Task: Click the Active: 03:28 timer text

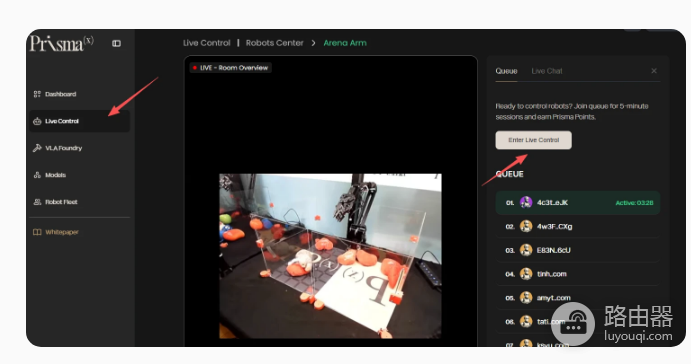Action: [x=634, y=203]
